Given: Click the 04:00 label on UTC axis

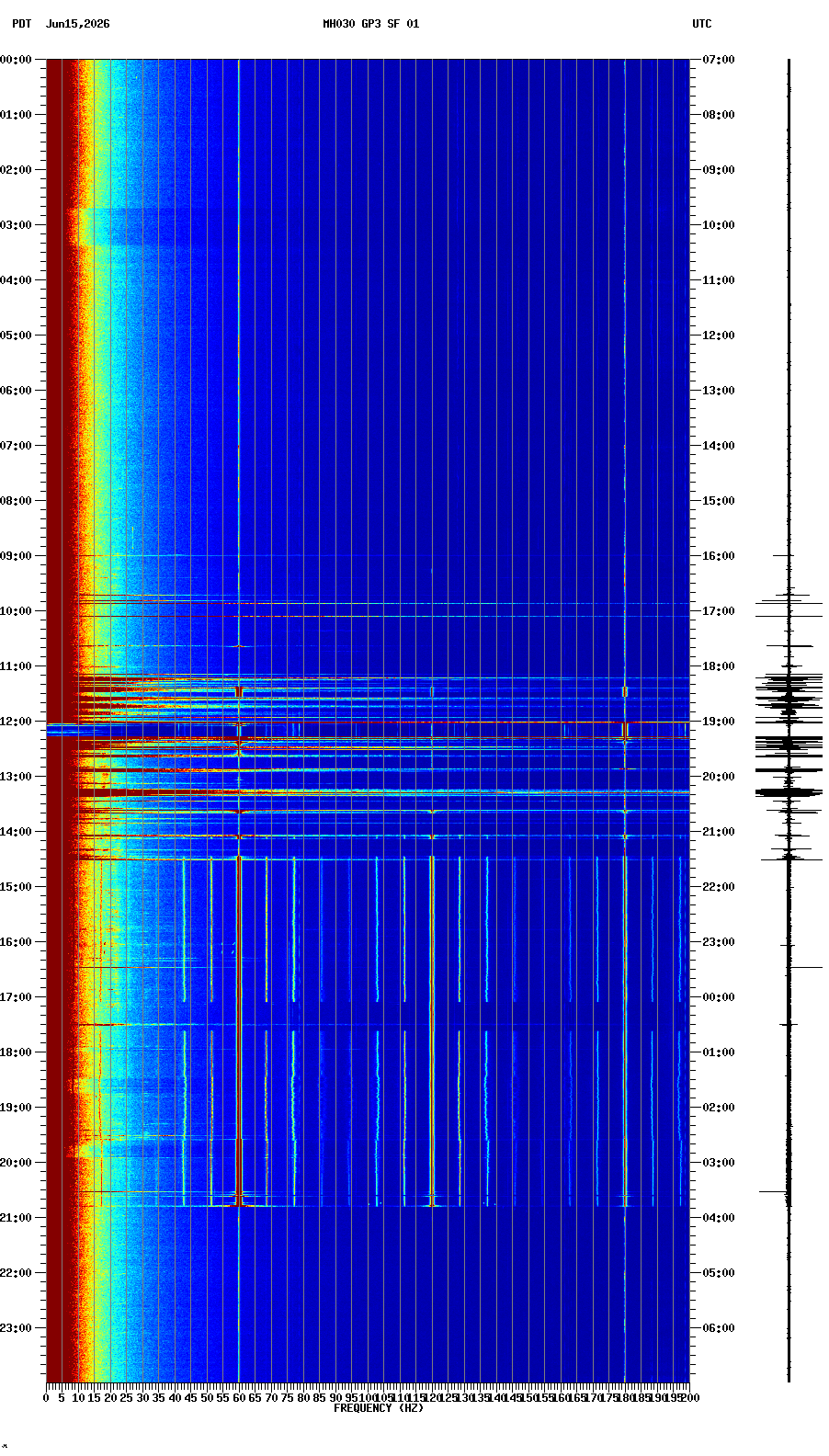Looking at the screenshot, I should coord(719,1218).
